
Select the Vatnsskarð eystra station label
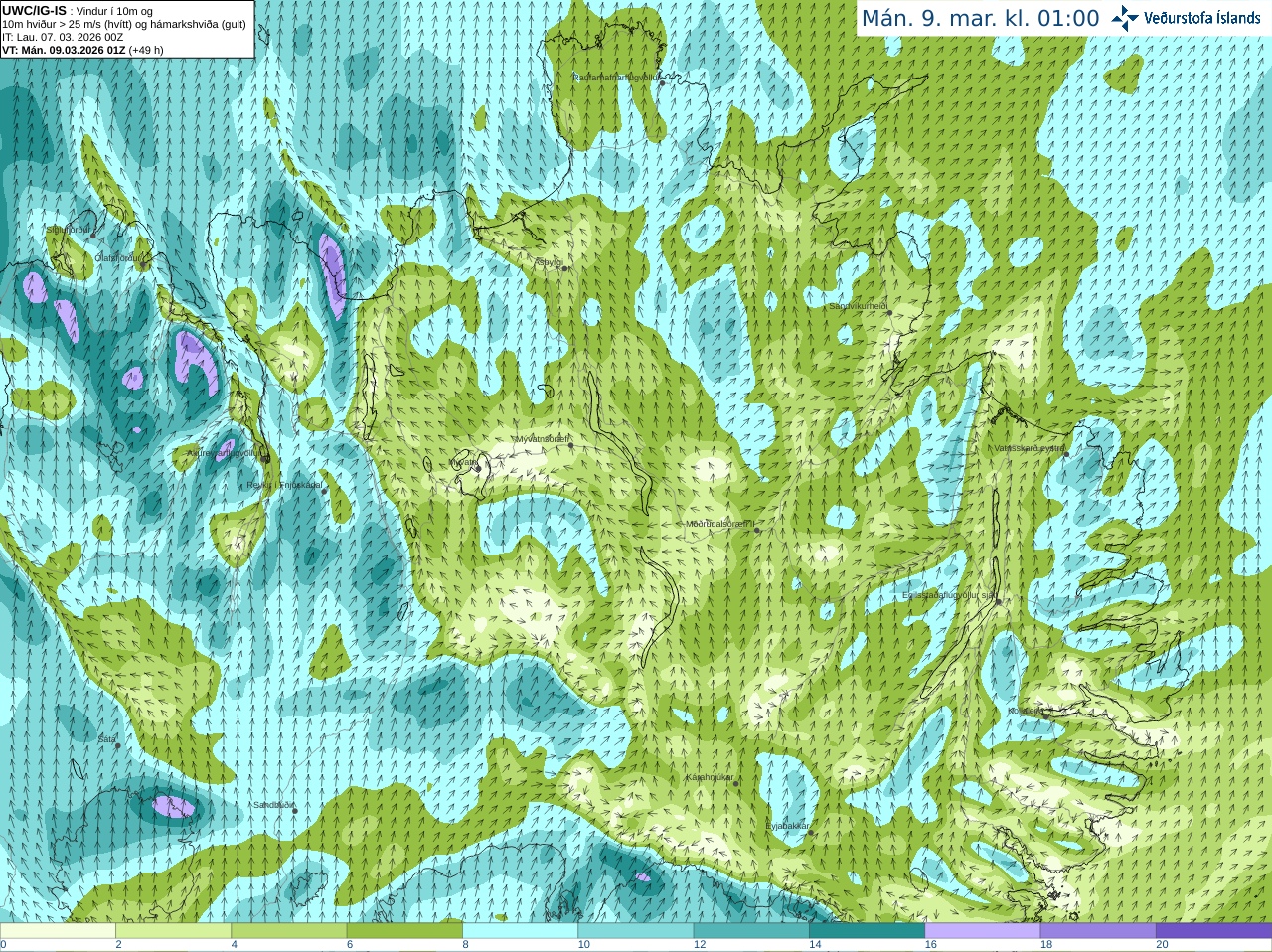point(1030,448)
